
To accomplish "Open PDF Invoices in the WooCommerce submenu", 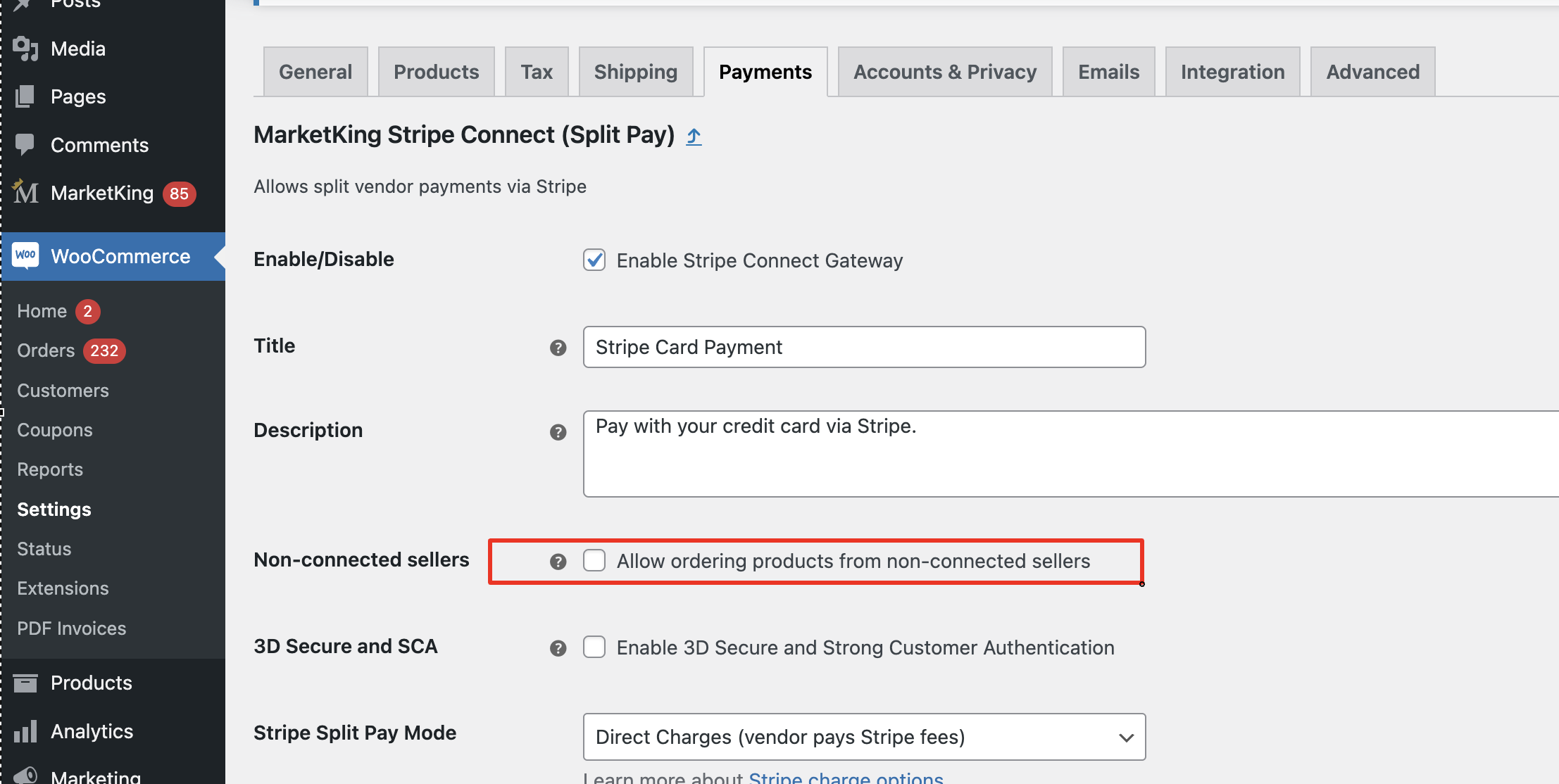I will [x=72, y=628].
